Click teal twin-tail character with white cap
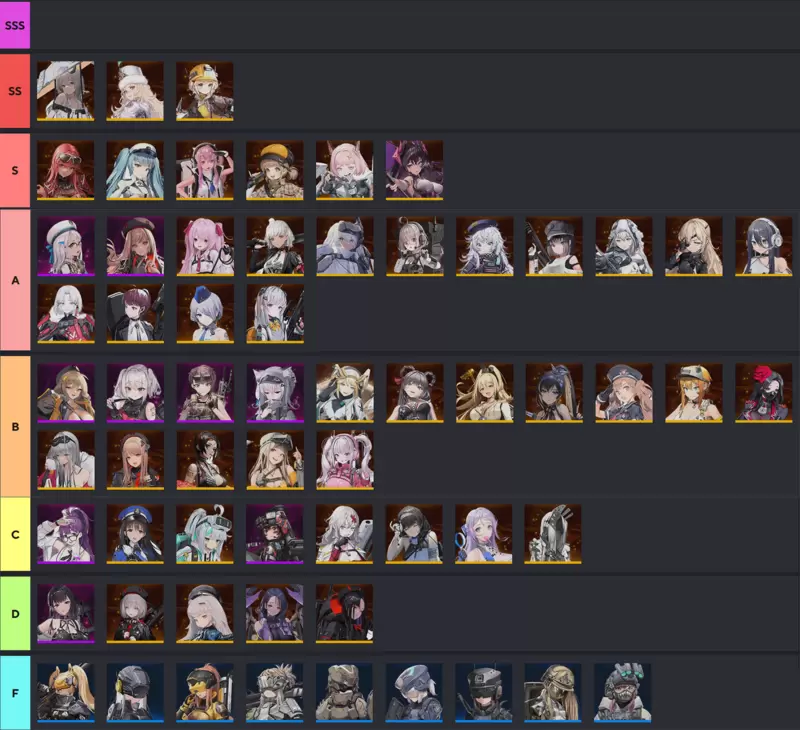Viewport: 800px width, 730px height. (x=135, y=170)
